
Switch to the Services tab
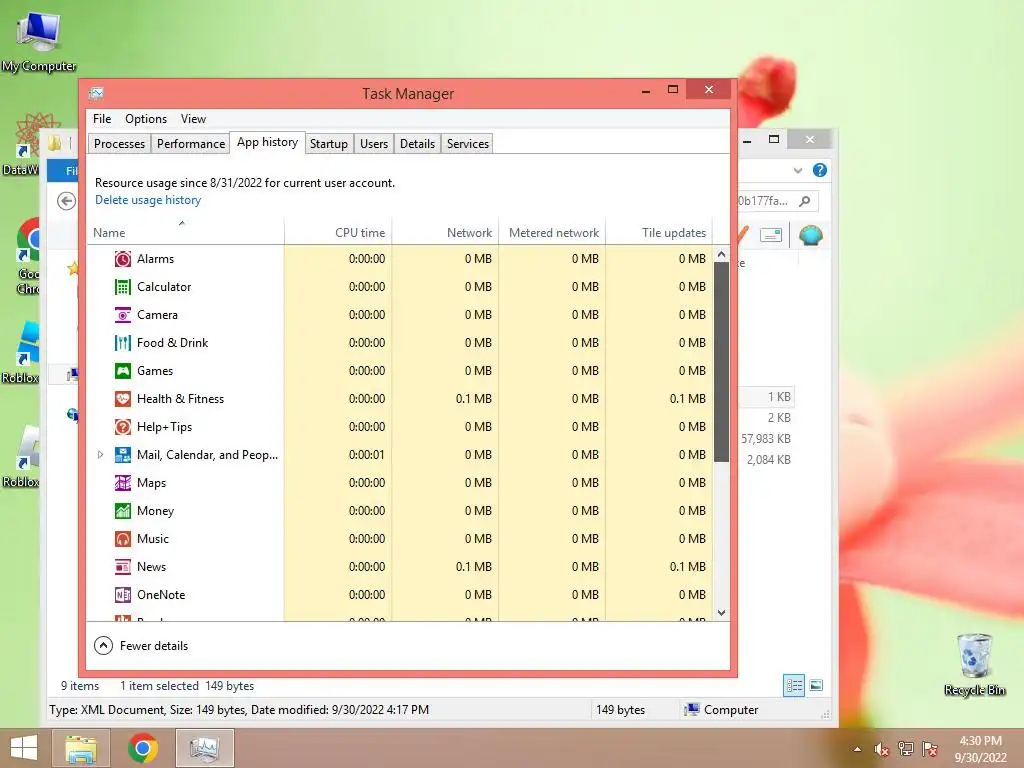(468, 144)
